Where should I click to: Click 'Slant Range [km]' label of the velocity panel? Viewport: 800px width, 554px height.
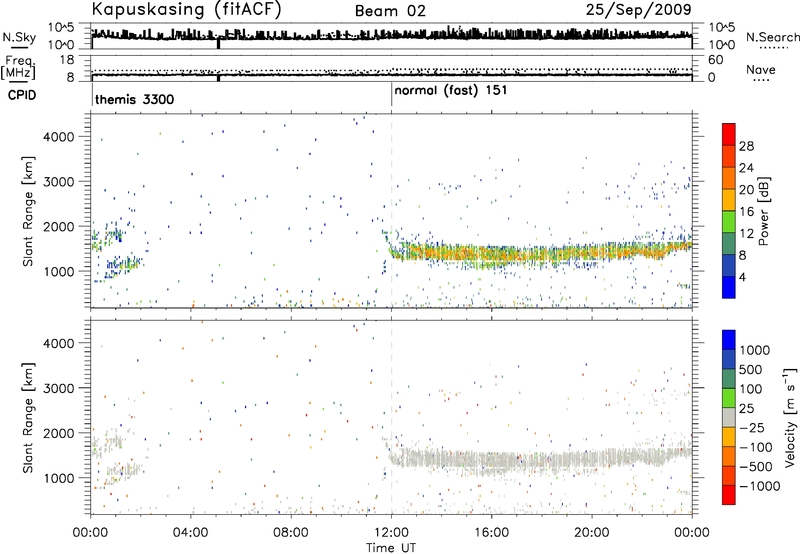pyautogui.click(x=28, y=418)
